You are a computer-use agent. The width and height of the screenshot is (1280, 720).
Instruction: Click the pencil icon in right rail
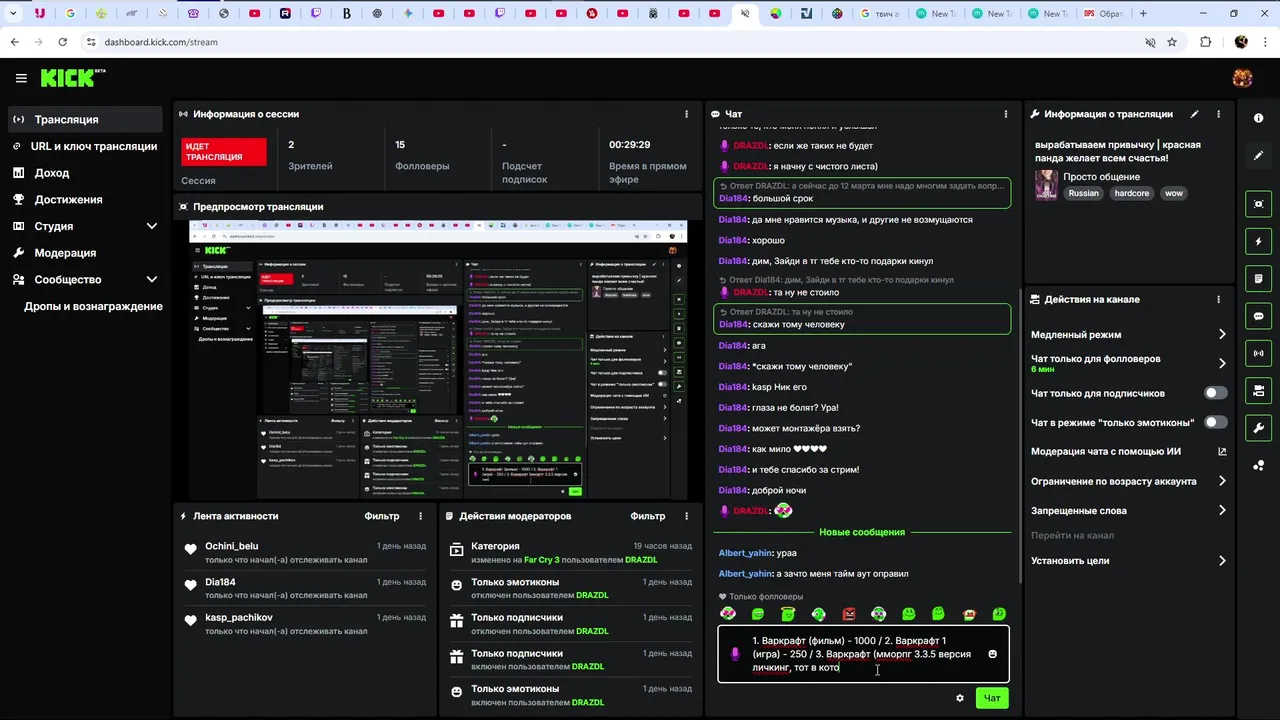[1258, 156]
